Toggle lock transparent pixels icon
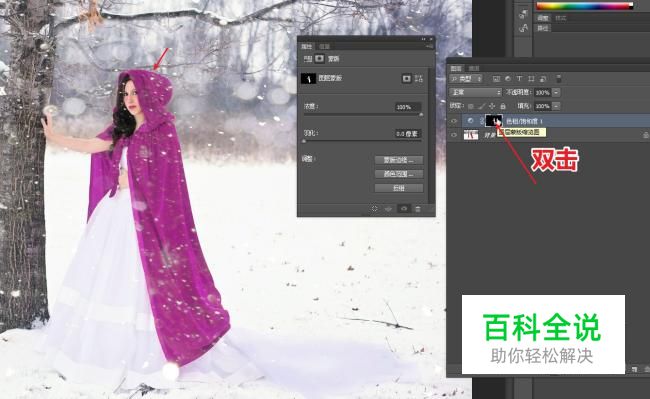The width and height of the screenshot is (650, 399). coord(471,106)
